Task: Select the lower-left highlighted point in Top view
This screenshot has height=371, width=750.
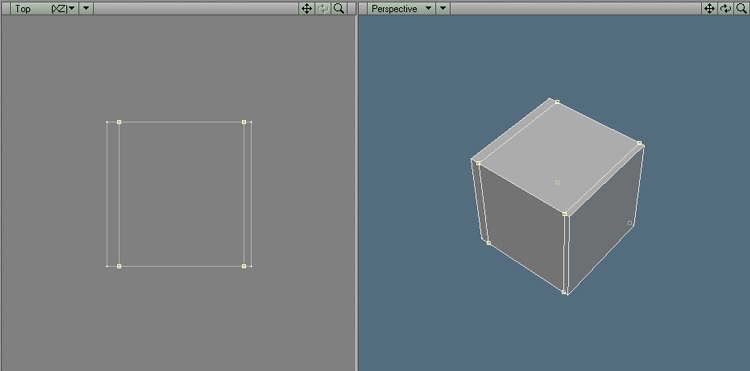Action: (x=119, y=266)
